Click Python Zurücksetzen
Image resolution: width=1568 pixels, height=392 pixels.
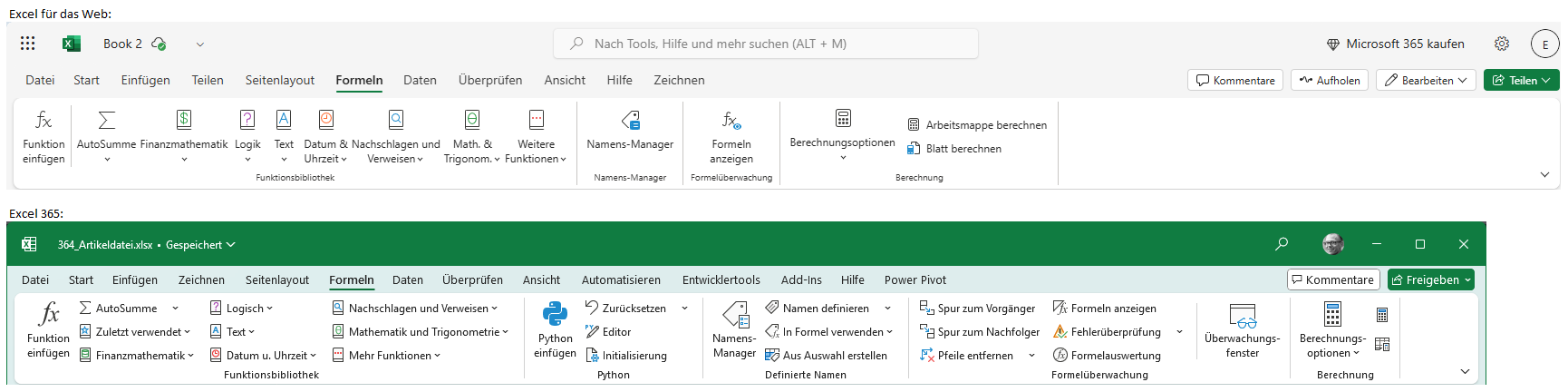[625, 309]
